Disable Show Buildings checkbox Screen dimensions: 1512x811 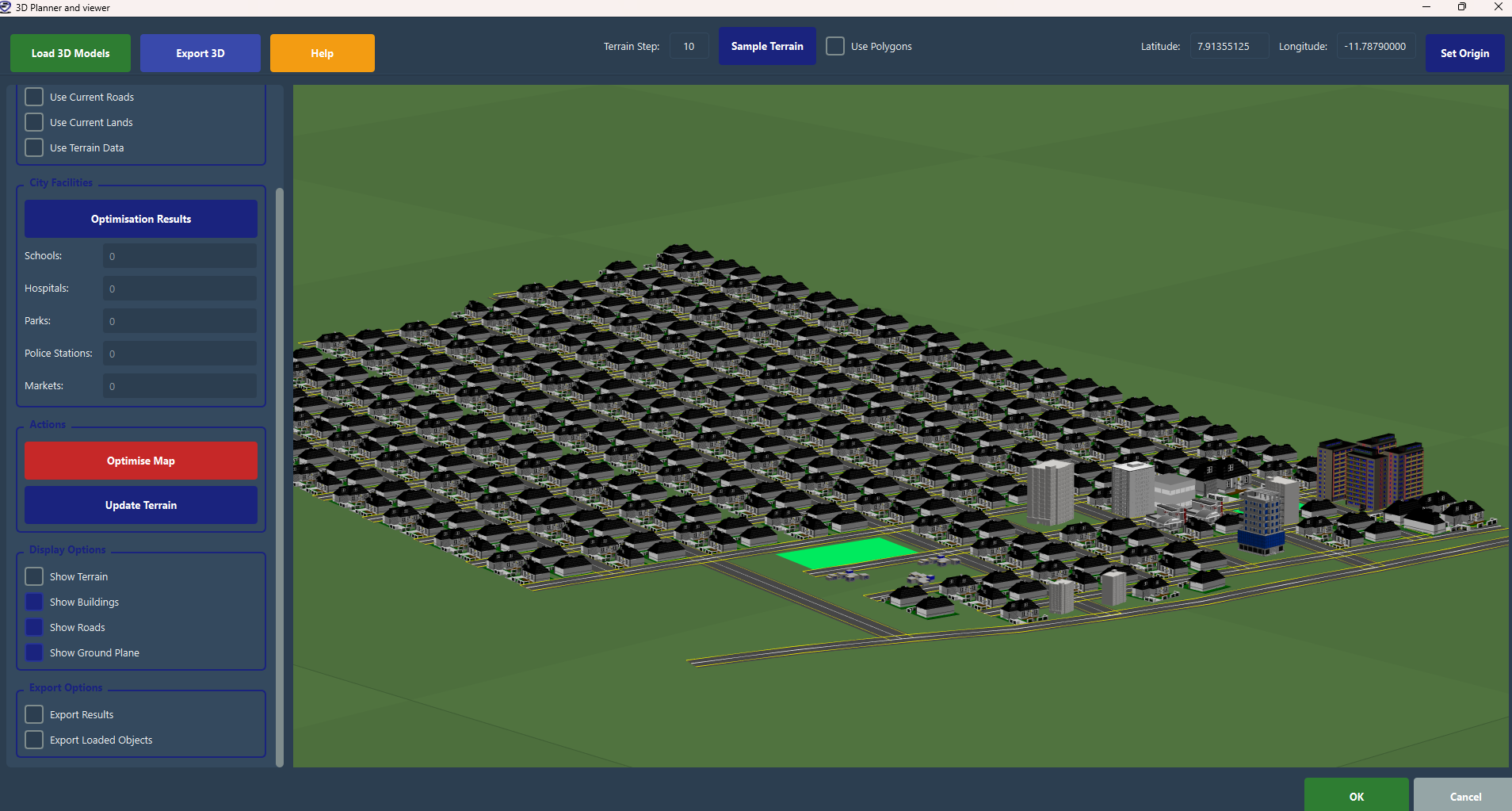coord(34,602)
